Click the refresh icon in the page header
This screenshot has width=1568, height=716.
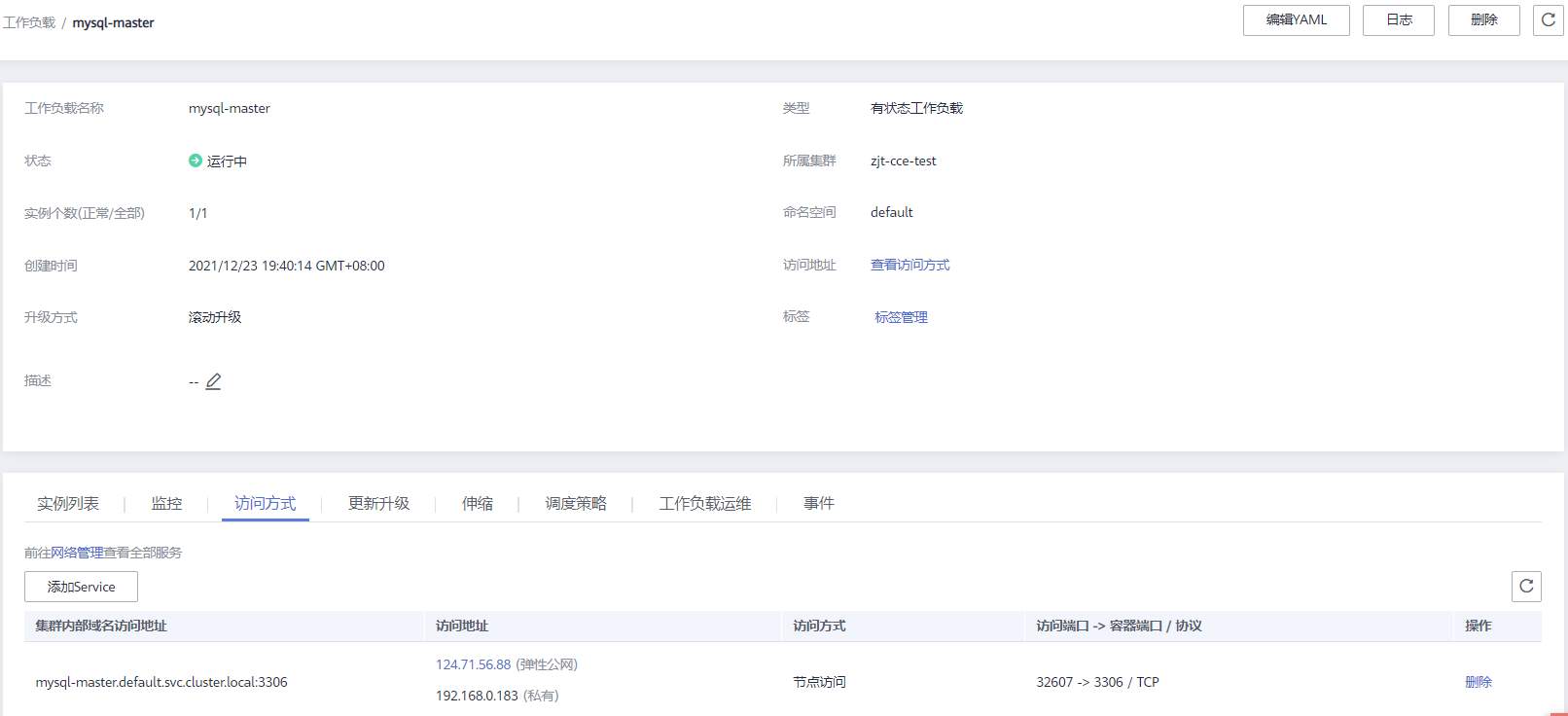tap(1548, 20)
